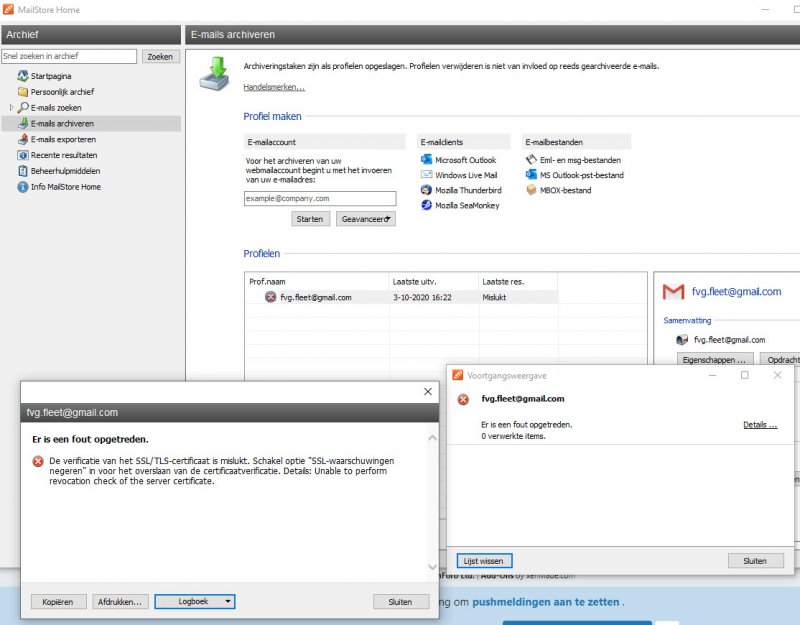Open the Logboek dropdown menu
This screenshot has width=800, height=625.
pyautogui.click(x=193, y=602)
